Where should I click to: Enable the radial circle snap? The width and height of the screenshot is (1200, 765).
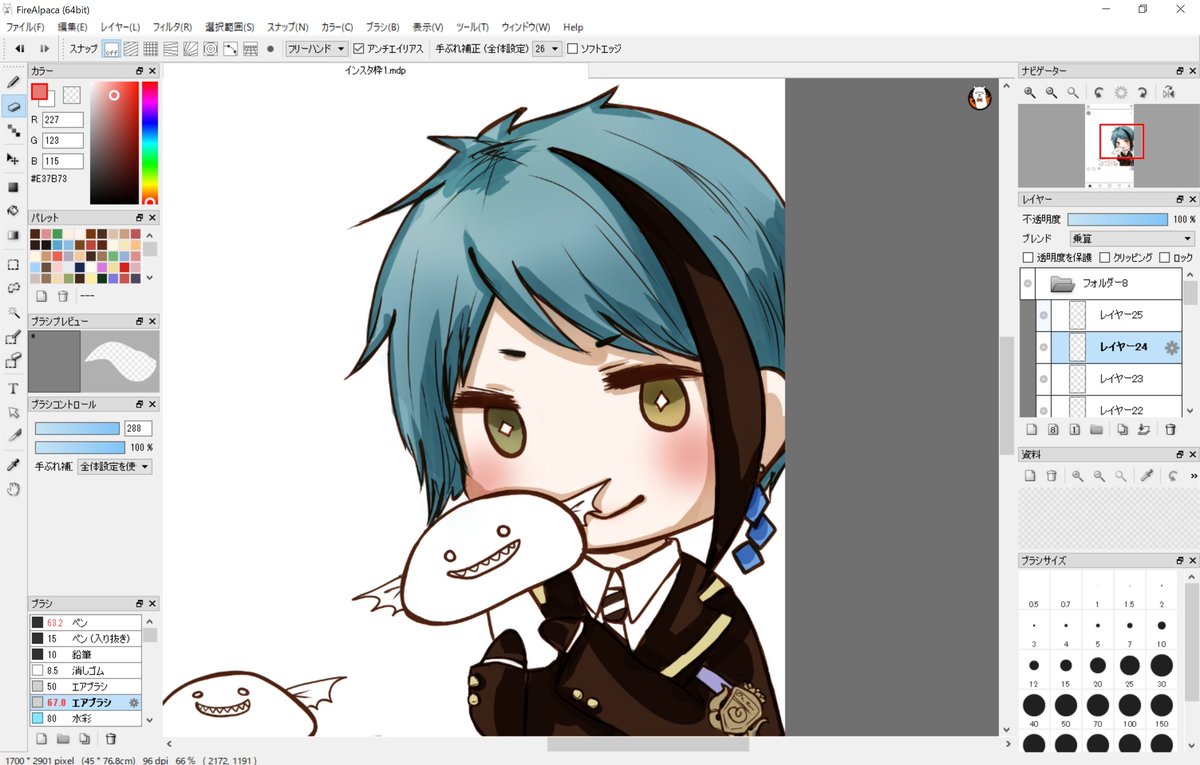click(210, 48)
